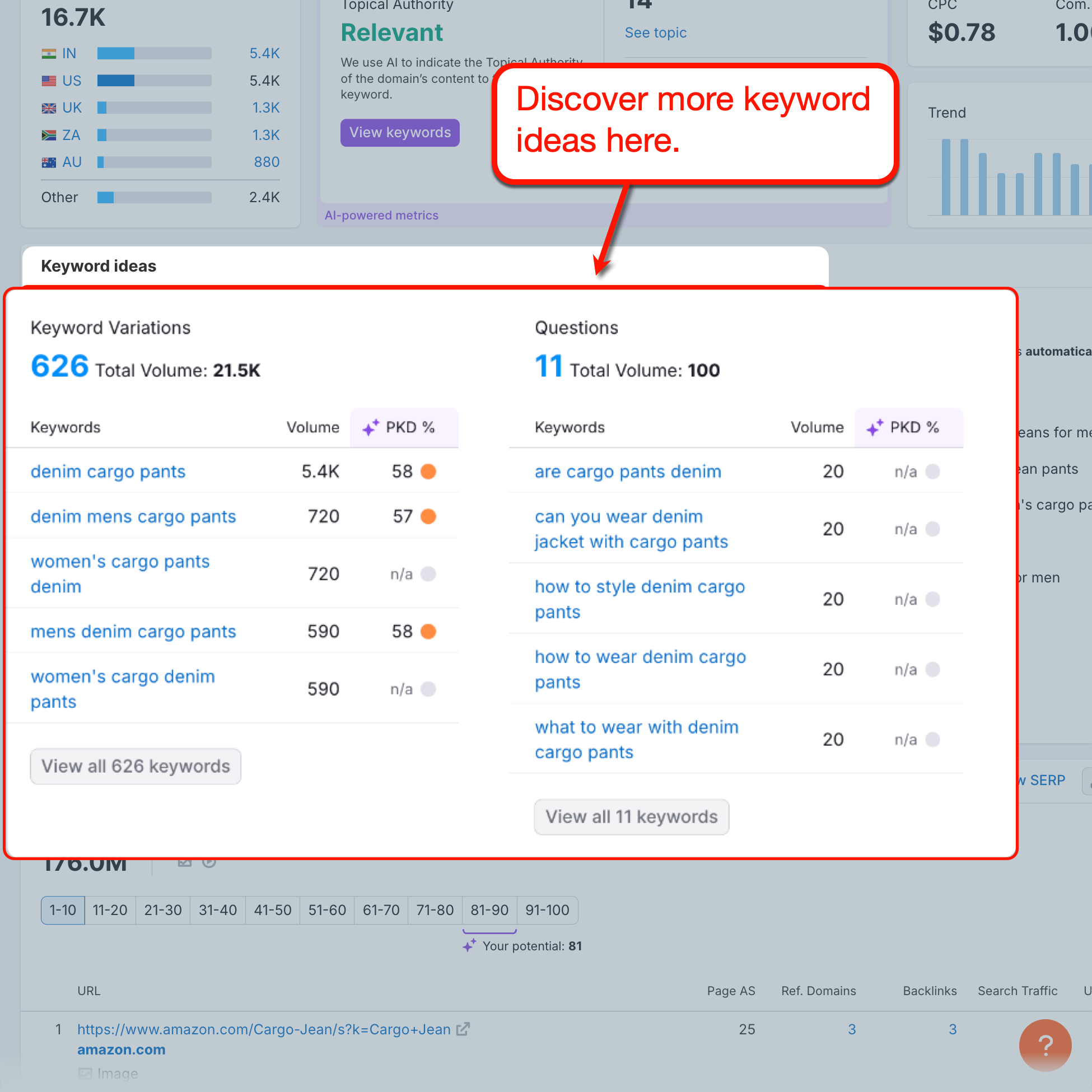The image size is (1092, 1092).
Task: Open the See topic link
Action: click(655, 32)
